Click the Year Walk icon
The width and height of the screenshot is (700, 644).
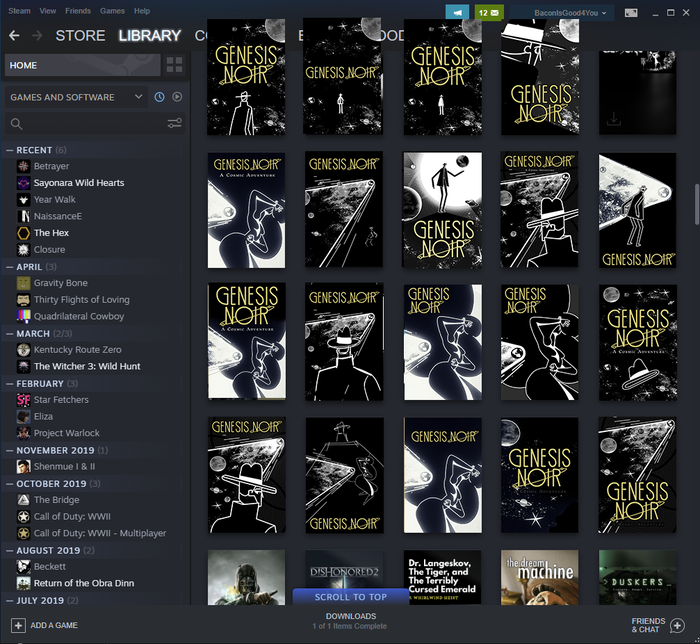(24, 199)
